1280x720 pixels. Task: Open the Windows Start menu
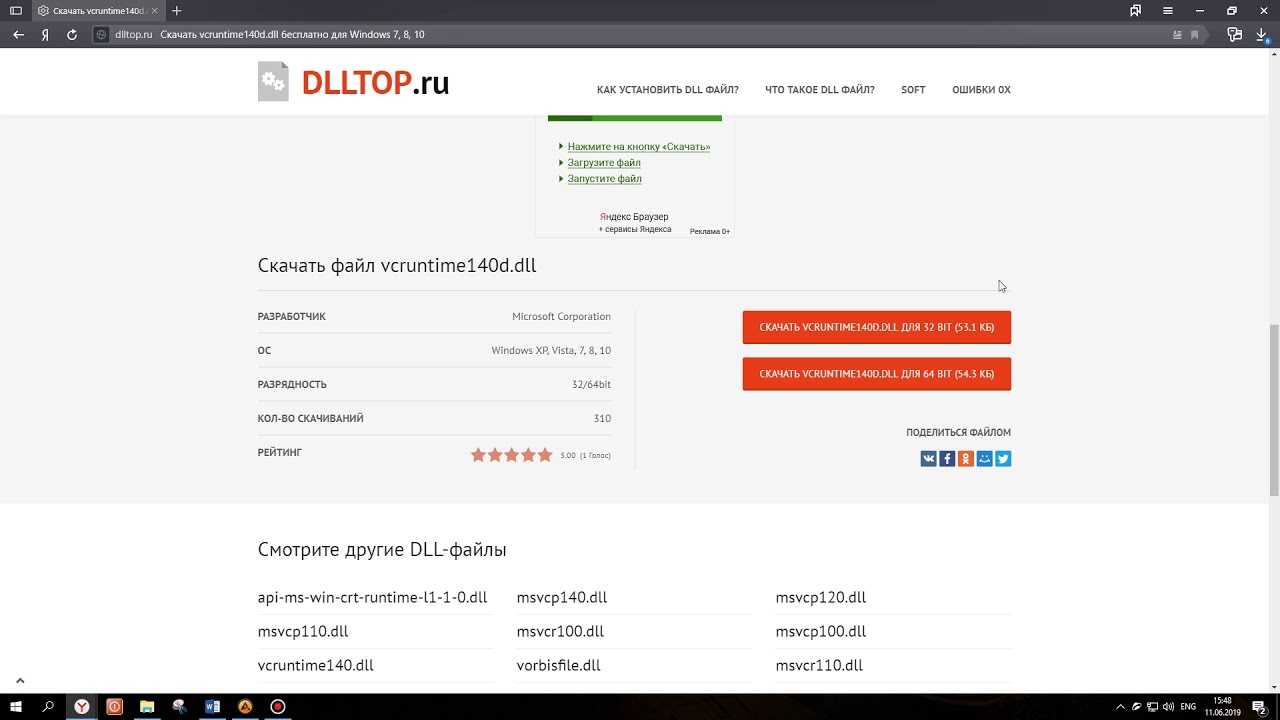17,706
